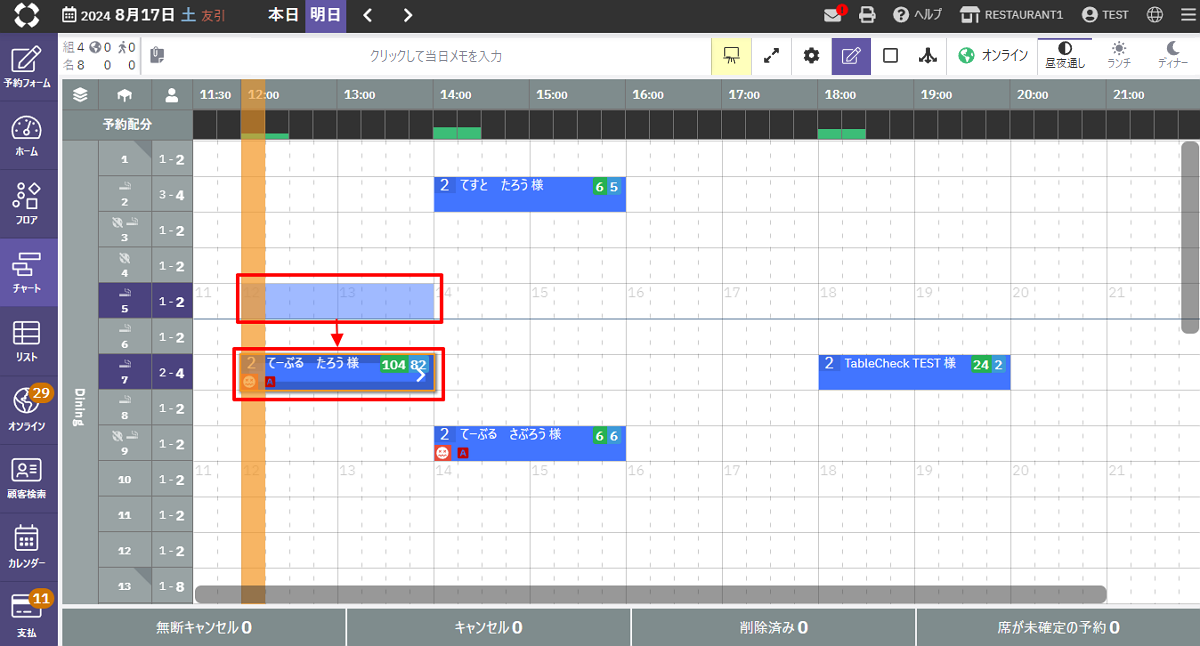Viewport: 1200px width, 646px height.
Task: Click the TableCheck logo icon
Action: [x=28, y=15]
